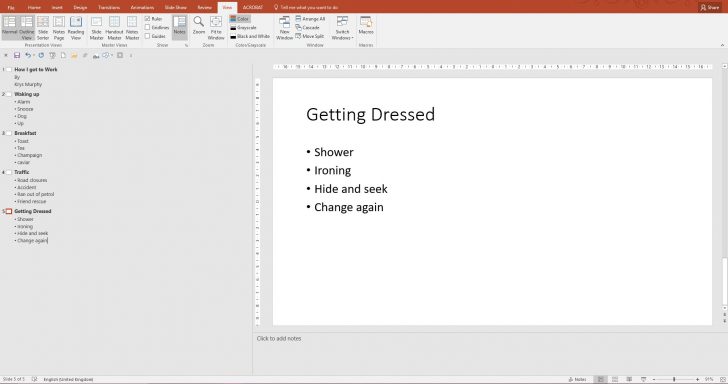The height and width of the screenshot is (384, 728).
Task: Switch to the Transitions tab
Action: [109, 7]
